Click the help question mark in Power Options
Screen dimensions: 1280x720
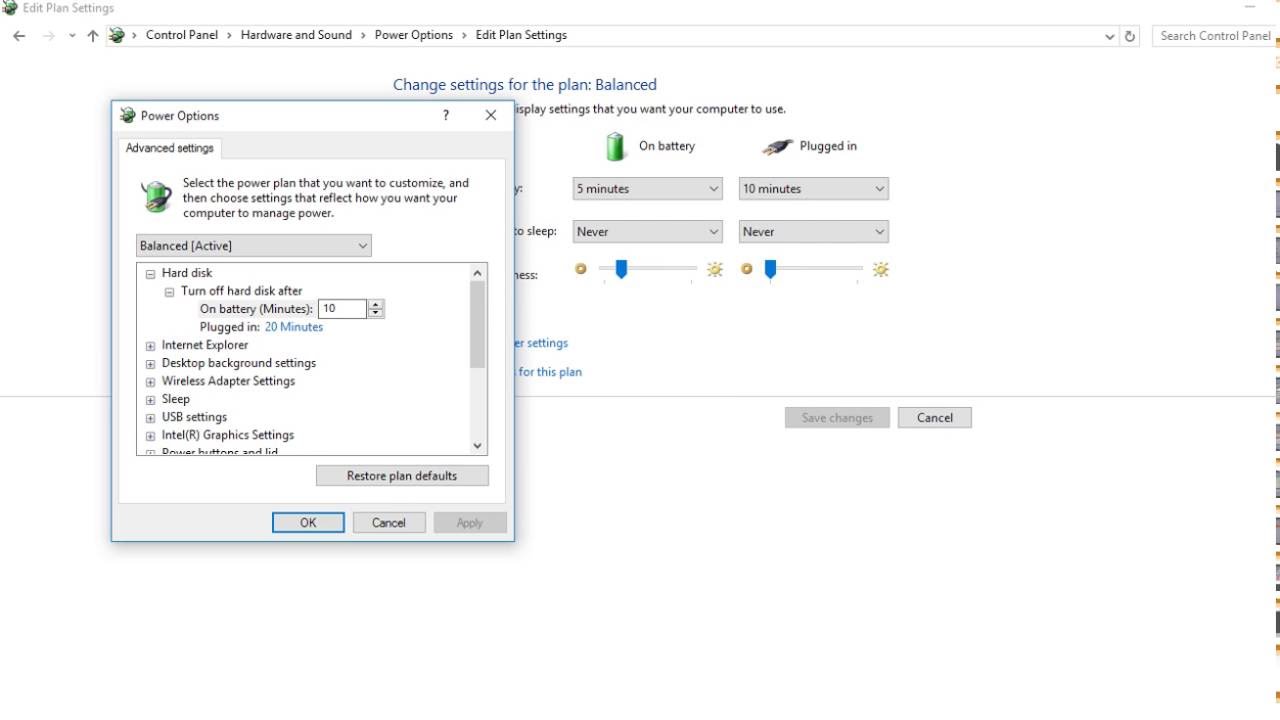point(446,115)
